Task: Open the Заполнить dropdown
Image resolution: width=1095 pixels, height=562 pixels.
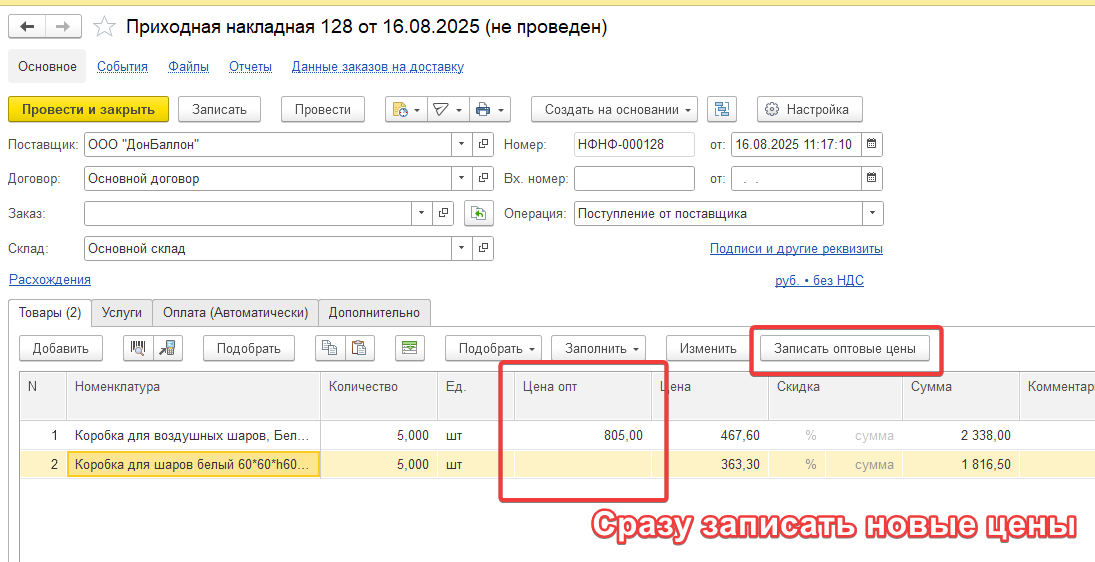Action: [598, 348]
